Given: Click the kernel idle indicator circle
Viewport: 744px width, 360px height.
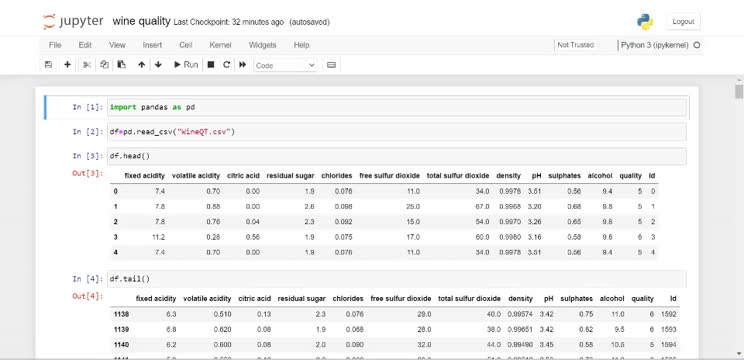Looking at the screenshot, I should [x=697, y=45].
